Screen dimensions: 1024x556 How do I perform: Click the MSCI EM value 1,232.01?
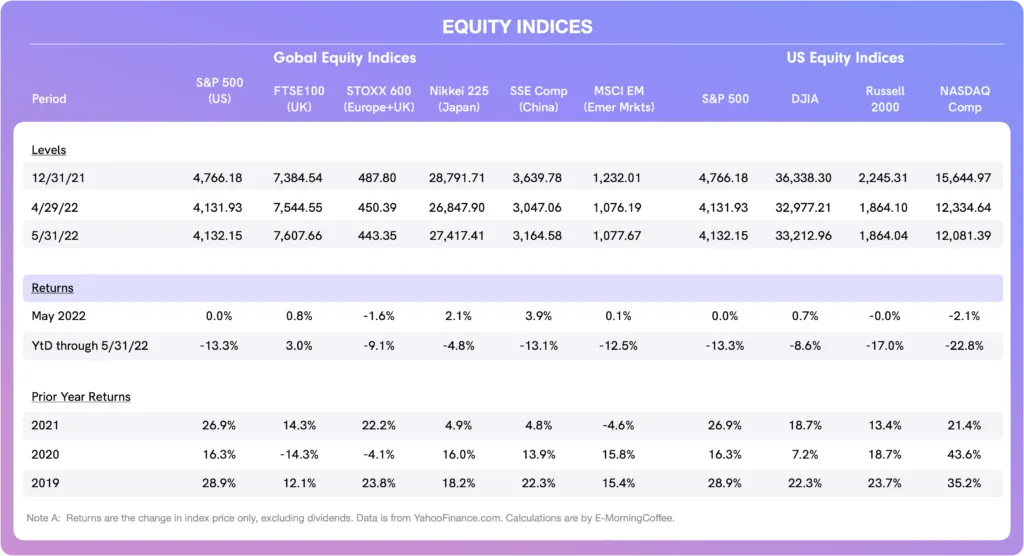(x=617, y=178)
